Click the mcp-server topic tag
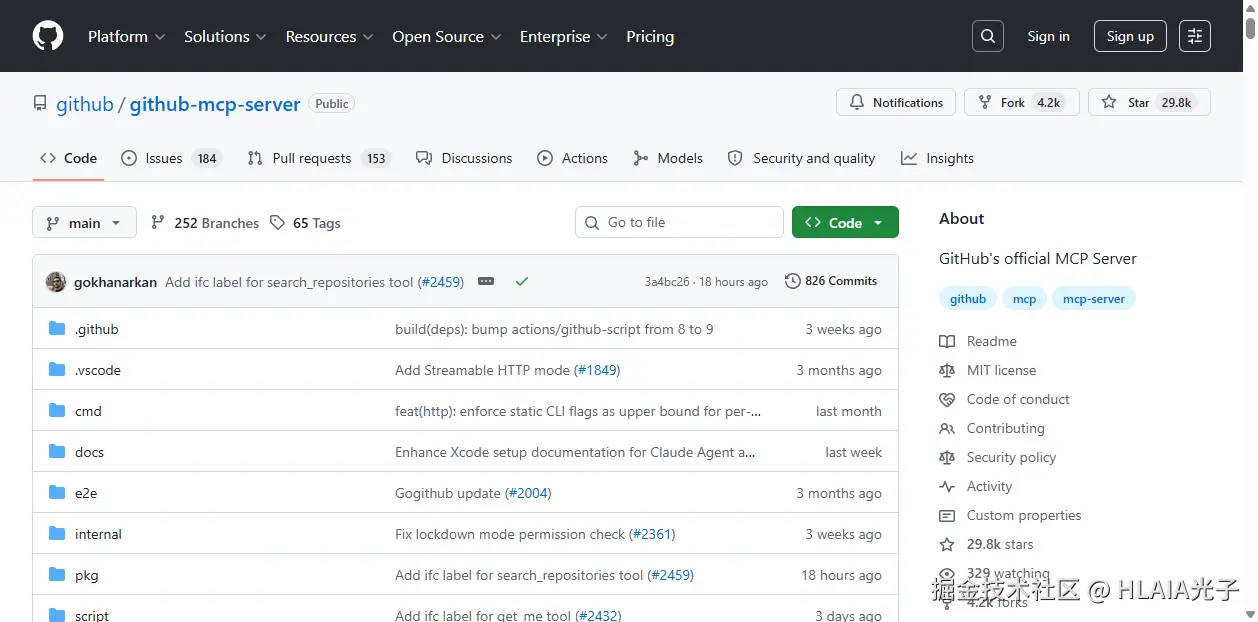 click(1094, 299)
